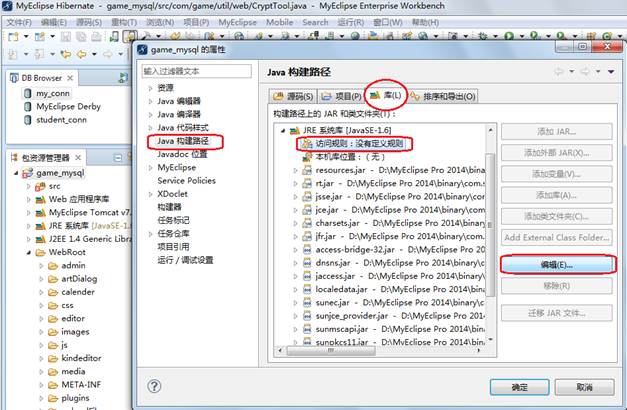
Task: Click the dialog forward navigation arrow
Action: (585, 72)
